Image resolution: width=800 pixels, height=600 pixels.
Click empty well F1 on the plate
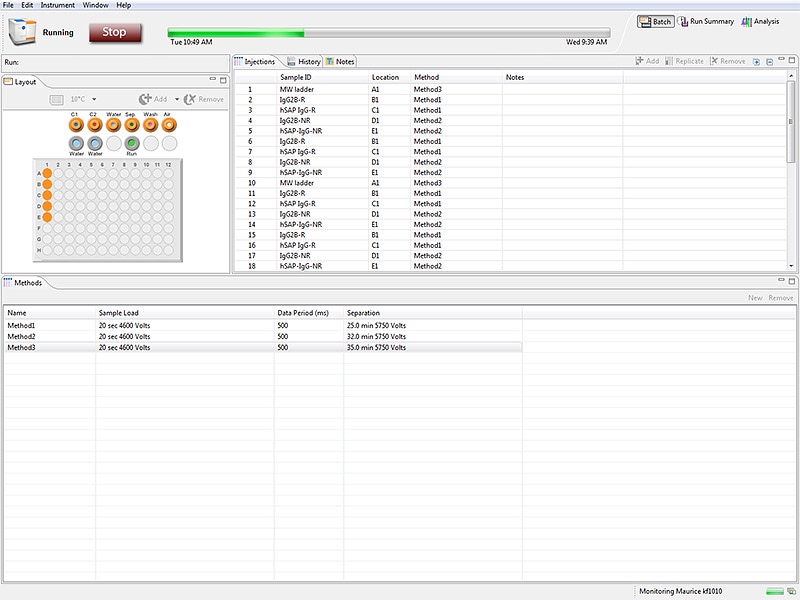pos(47,228)
